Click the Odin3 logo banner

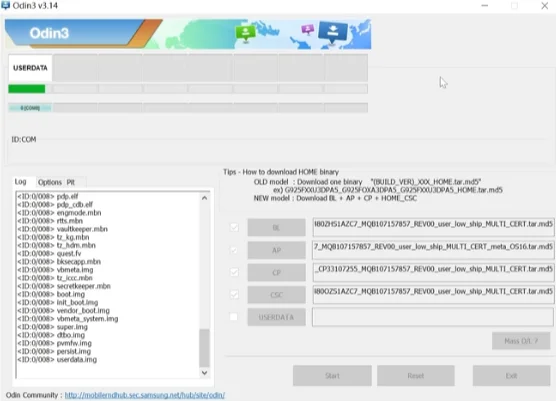coord(188,34)
